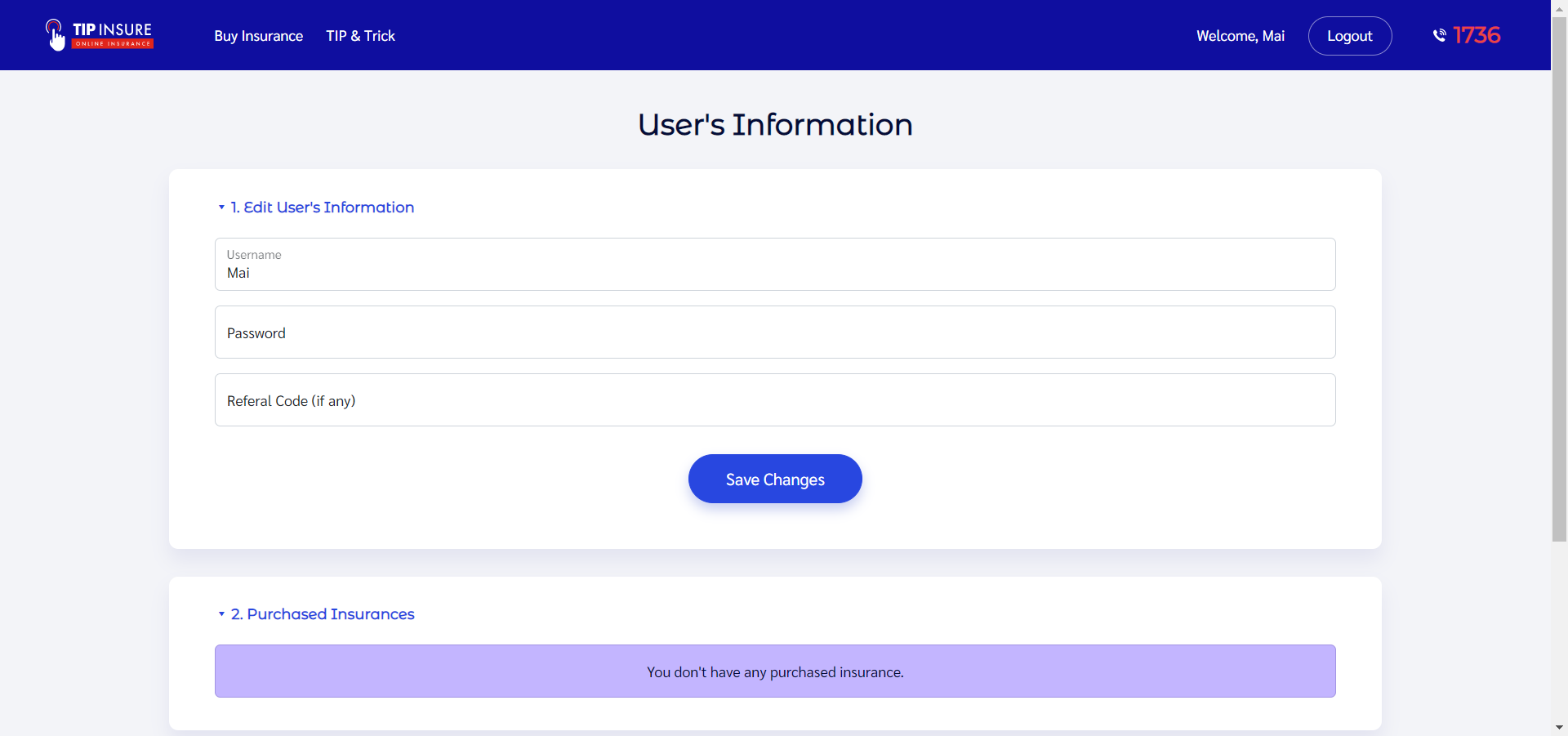Click the TIP INSURE logo
Image resolution: width=1568 pixels, height=736 pixels.
pyautogui.click(x=98, y=34)
